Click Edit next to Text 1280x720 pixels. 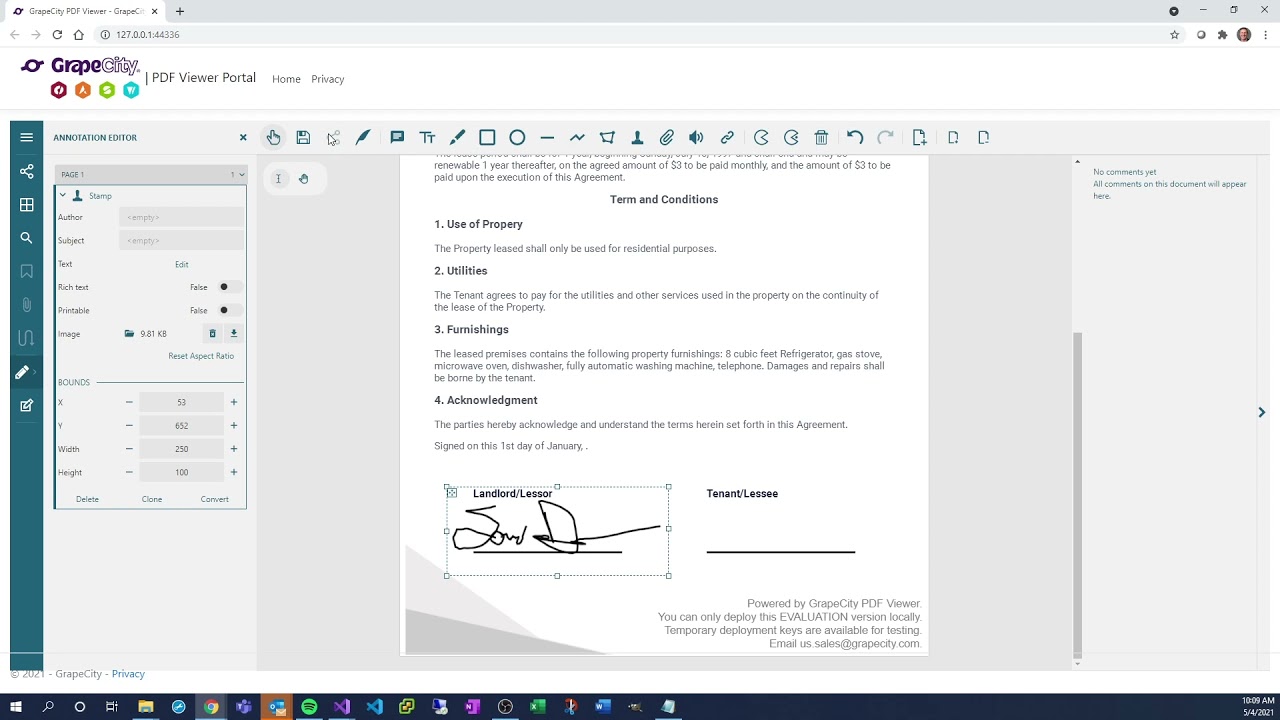coord(182,264)
